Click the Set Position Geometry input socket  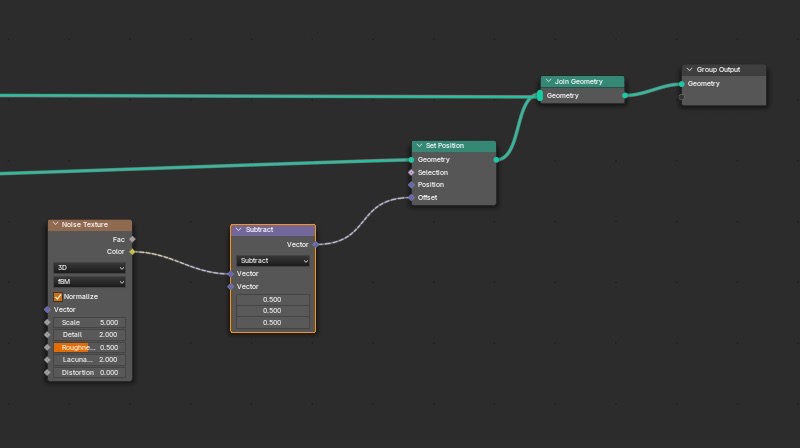[411, 160]
